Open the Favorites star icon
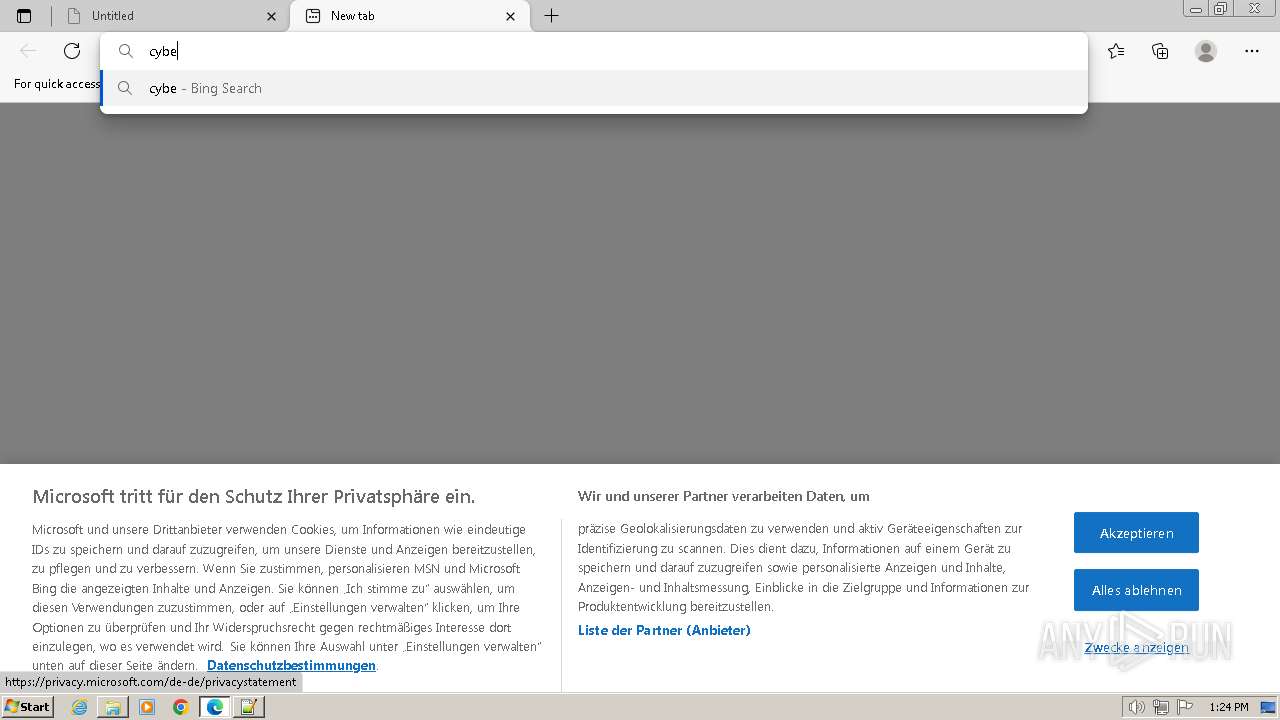Screen dimensions: 1280x720 (1116, 51)
